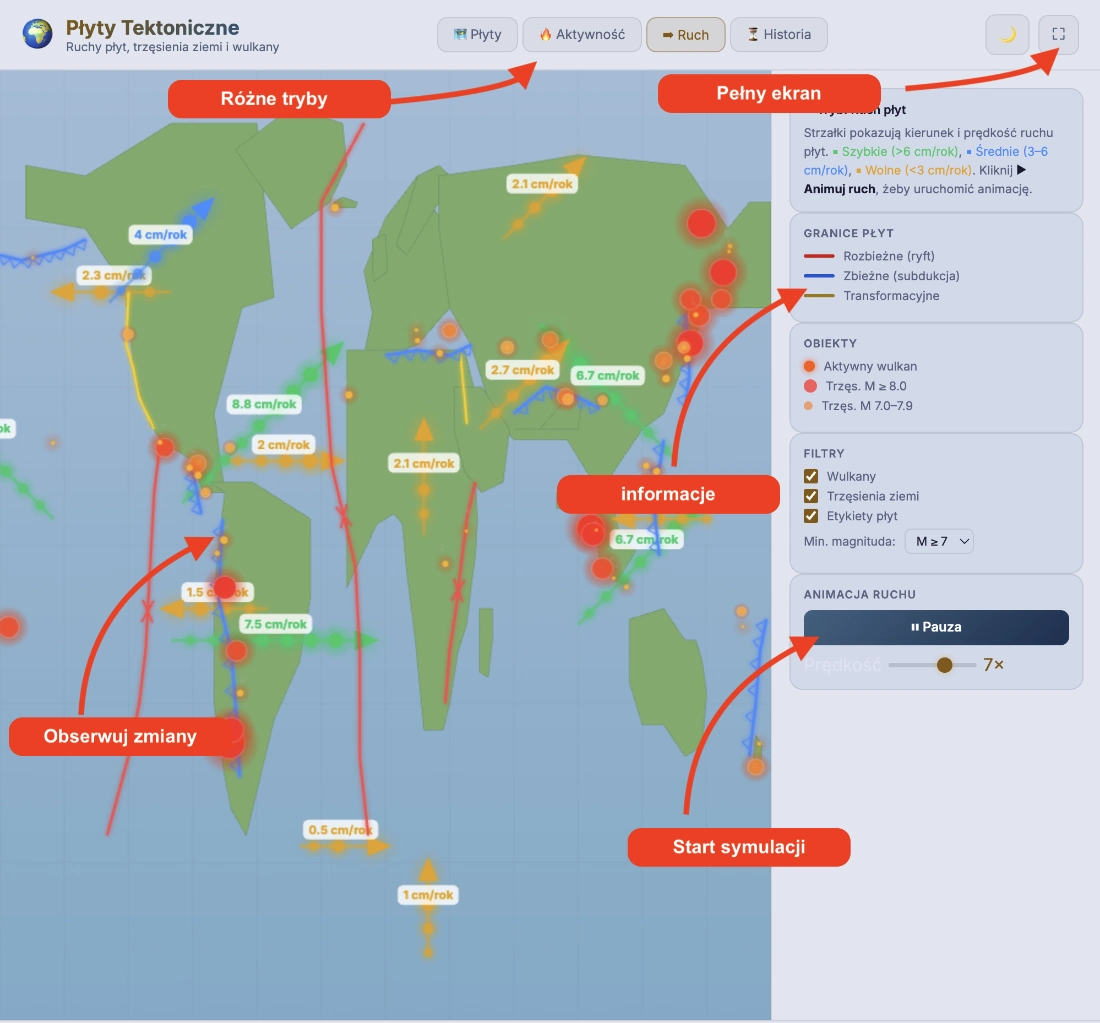Uncheck the Wulkany filter checkbox
Viewport: 1100px width, 1023px height.
(x=812, y=477)
